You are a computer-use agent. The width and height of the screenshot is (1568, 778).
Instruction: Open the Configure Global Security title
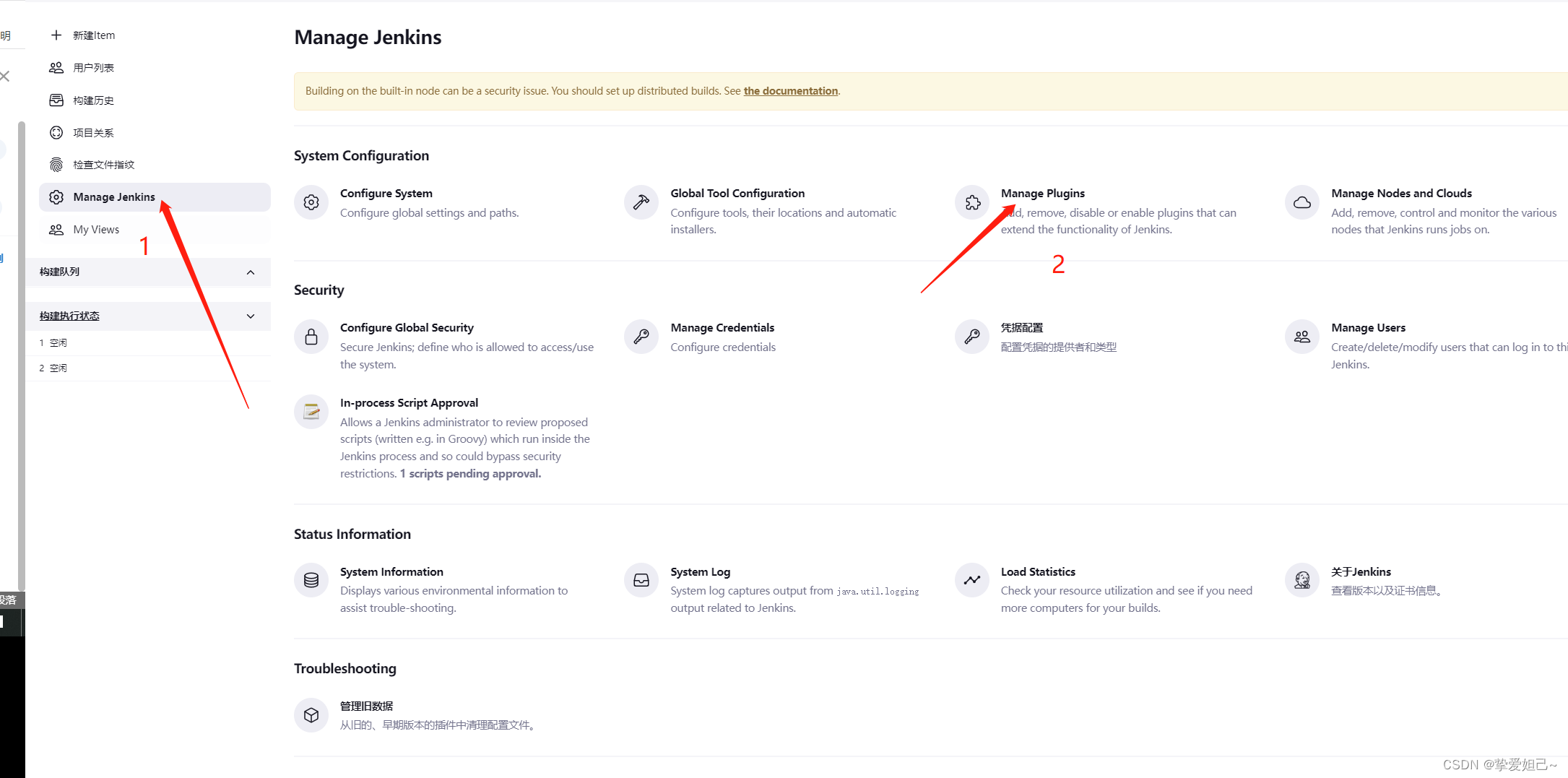pos(407,327)
